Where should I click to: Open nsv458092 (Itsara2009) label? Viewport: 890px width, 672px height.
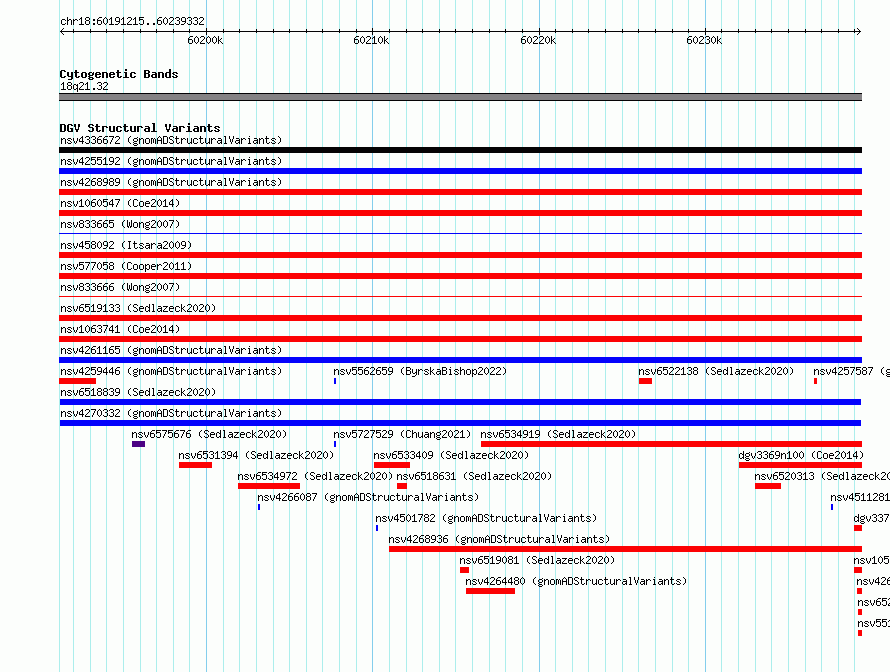126,245
